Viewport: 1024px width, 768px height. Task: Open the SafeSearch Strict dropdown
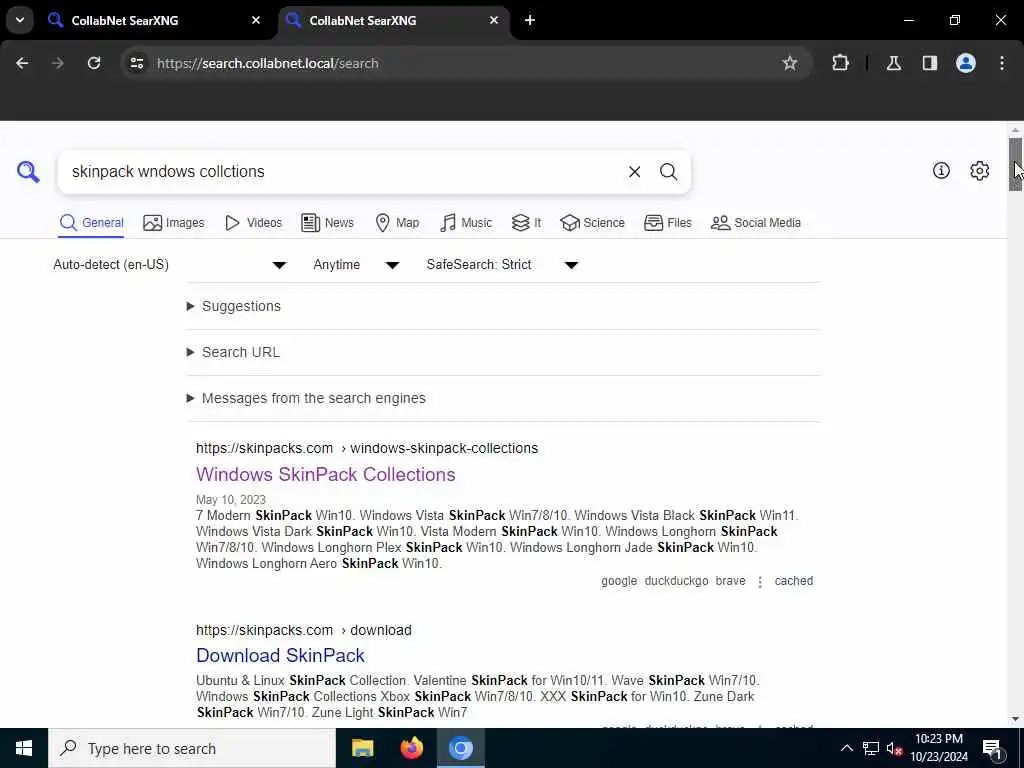[502, 264]
